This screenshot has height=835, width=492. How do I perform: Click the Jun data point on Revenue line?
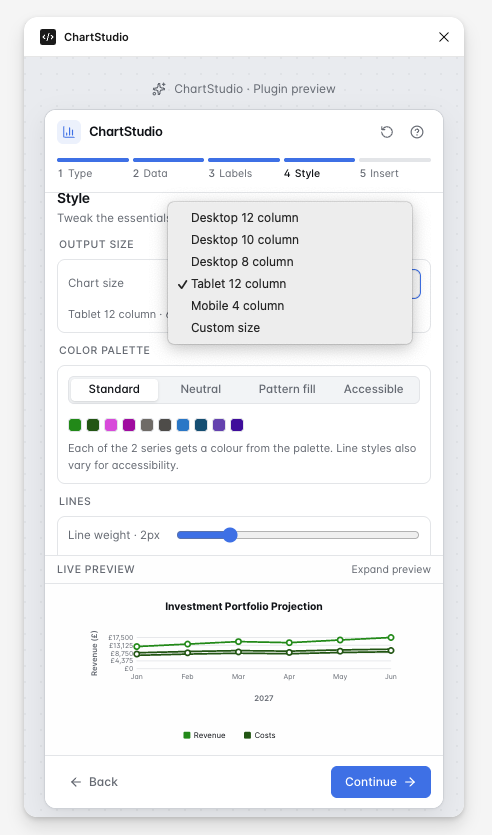click(x=391, y=637)
